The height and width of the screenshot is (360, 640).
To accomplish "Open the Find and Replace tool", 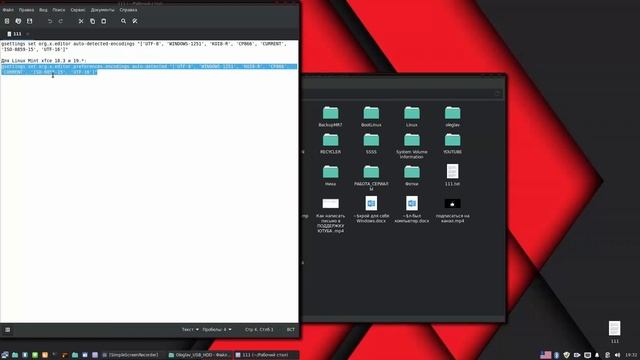I will tap(135, 21).
